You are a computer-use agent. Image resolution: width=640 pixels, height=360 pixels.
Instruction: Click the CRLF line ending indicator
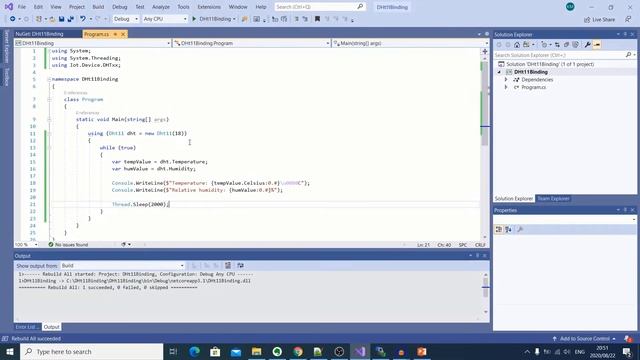point(480,245)
